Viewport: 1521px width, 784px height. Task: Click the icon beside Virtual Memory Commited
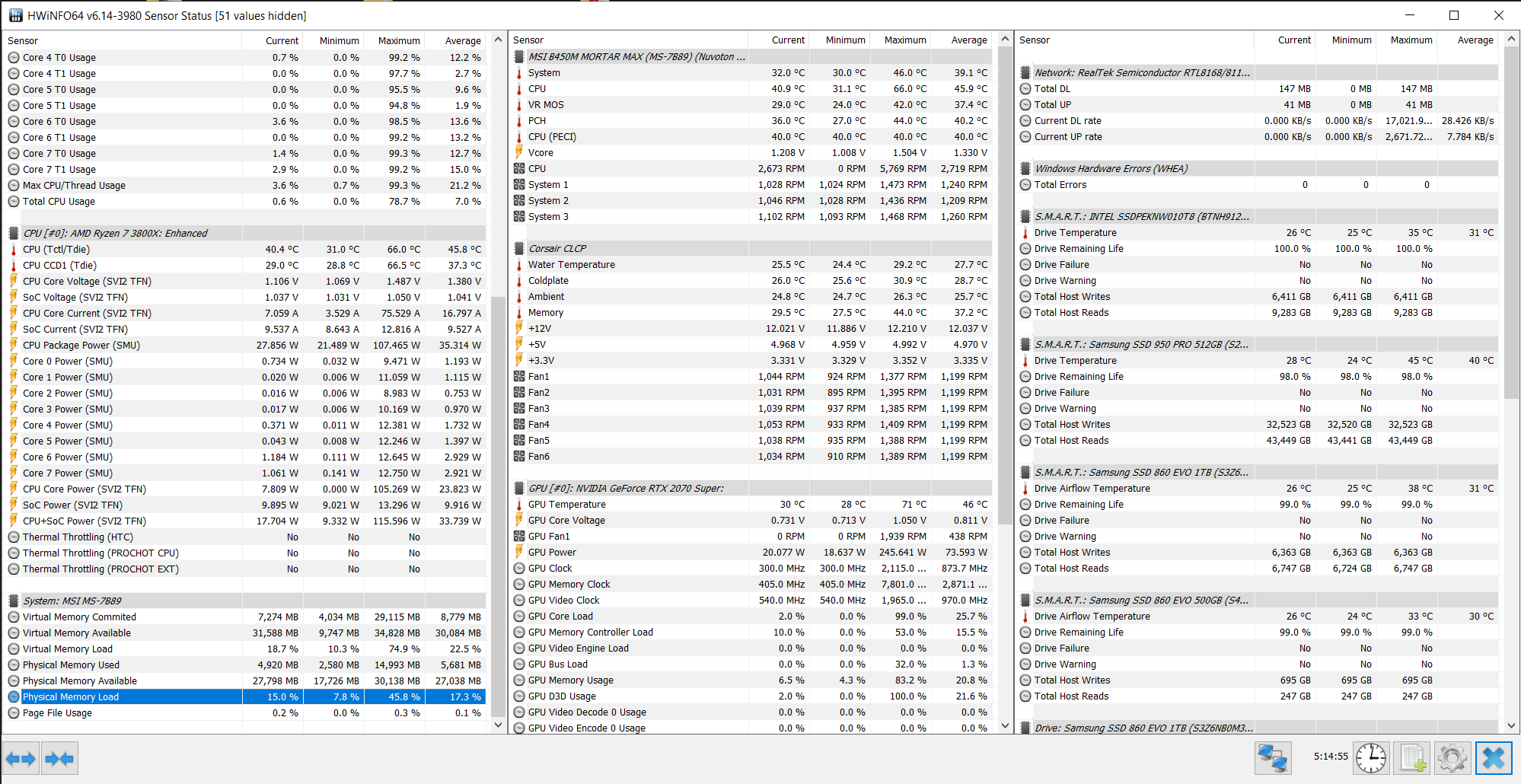[14, 617]
